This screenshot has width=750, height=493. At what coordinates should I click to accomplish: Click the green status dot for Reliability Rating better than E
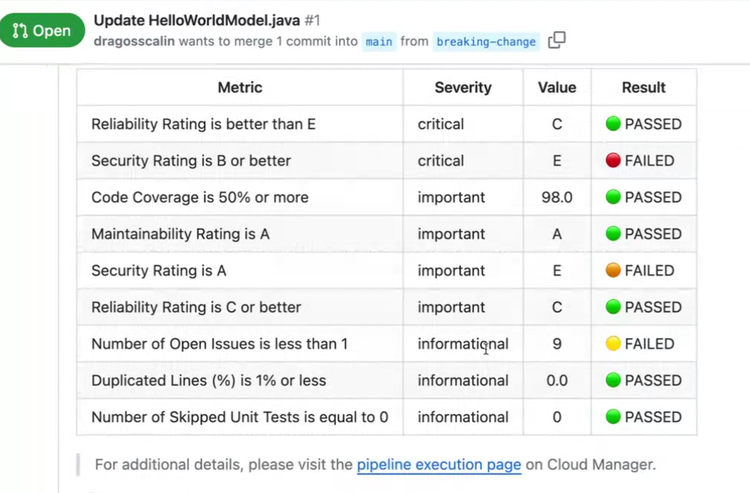pos(613,124)
